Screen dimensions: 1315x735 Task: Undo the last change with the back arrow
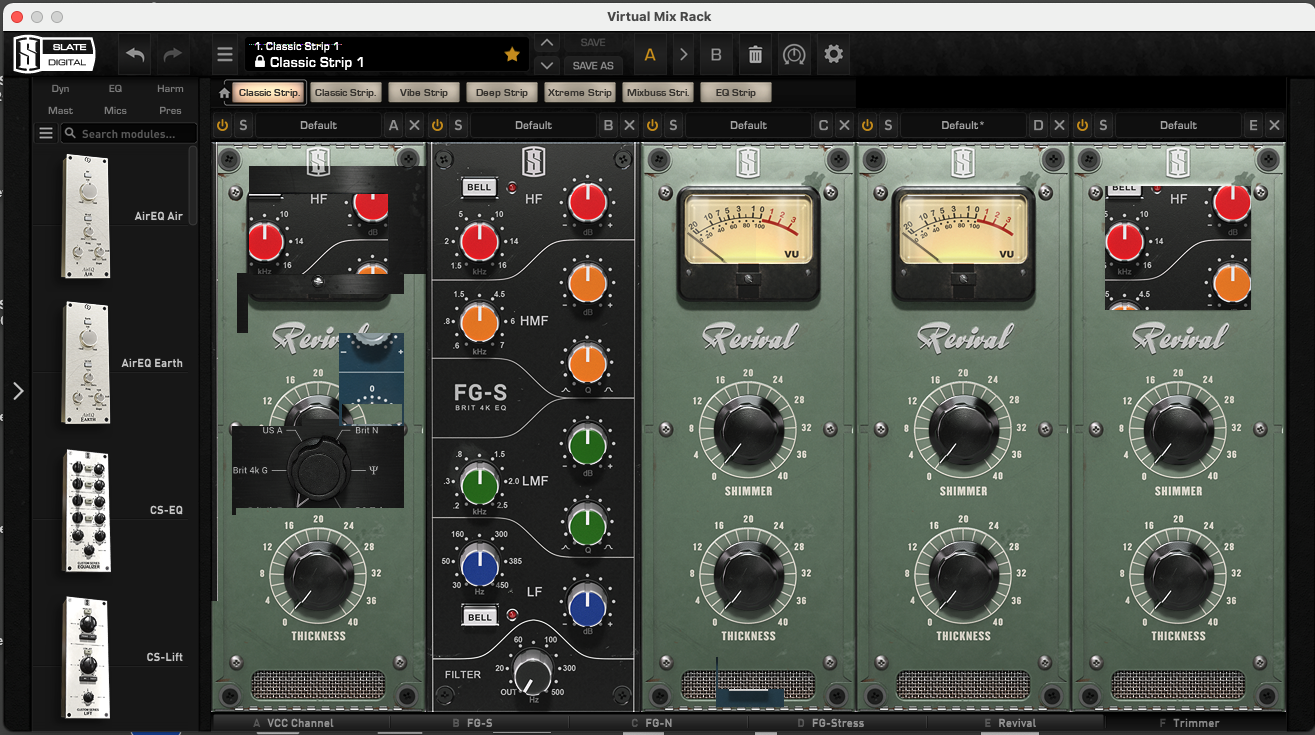click(x=135, y=55)
